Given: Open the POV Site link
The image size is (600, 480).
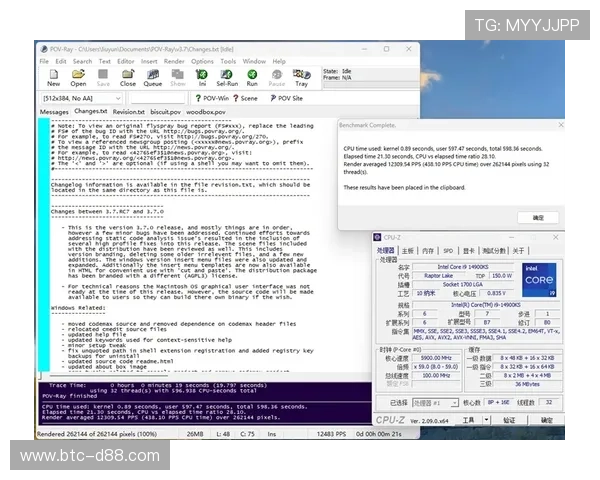Looking at the screenshot, I should [287, 98].
